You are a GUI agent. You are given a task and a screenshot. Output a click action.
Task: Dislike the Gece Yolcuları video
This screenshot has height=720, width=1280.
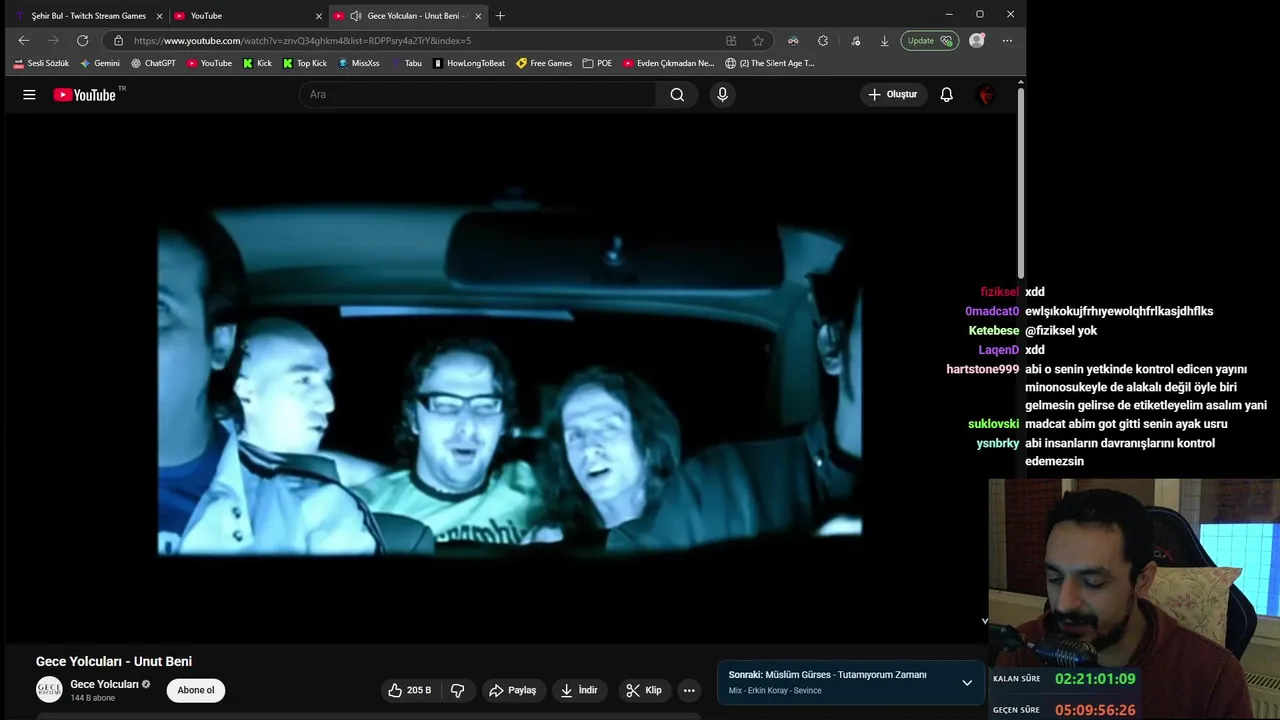coord(458,690)
